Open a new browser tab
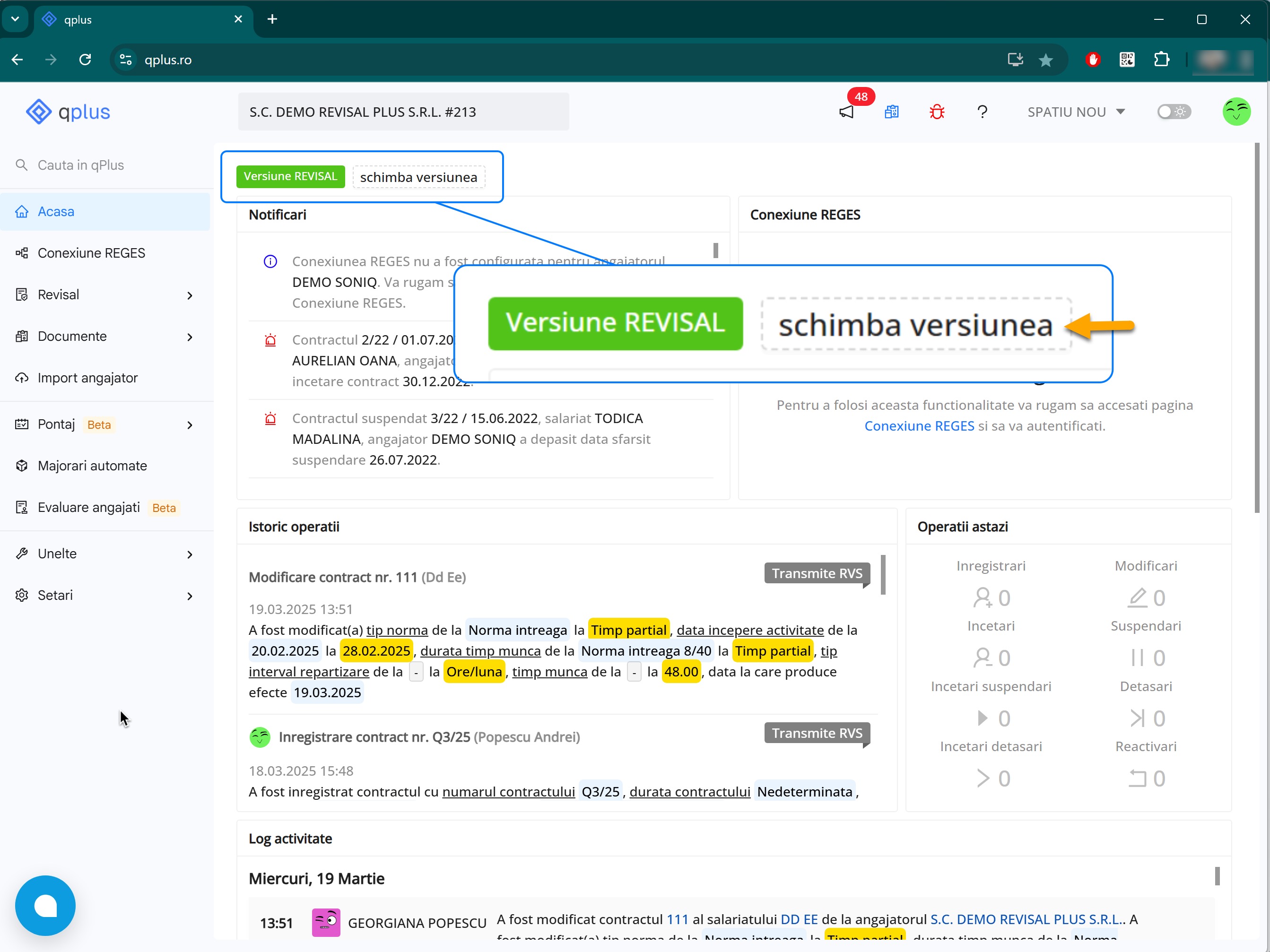Viewport: 1270px width, 952px height. point(272,19)
